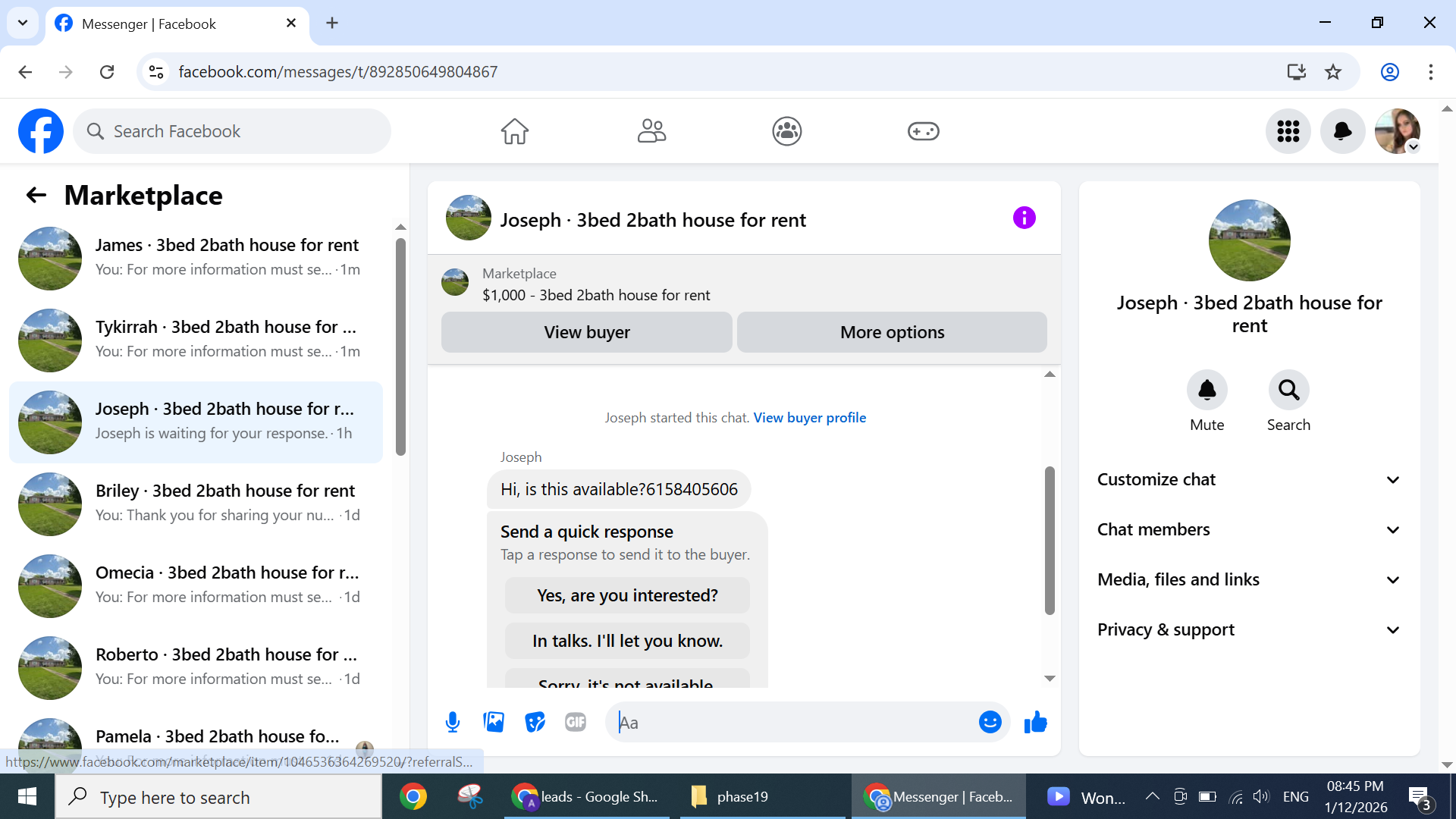Mute this conversation
This screenshot has height=819, width=1456.
pyautogui.click(x=1207, y=391)
